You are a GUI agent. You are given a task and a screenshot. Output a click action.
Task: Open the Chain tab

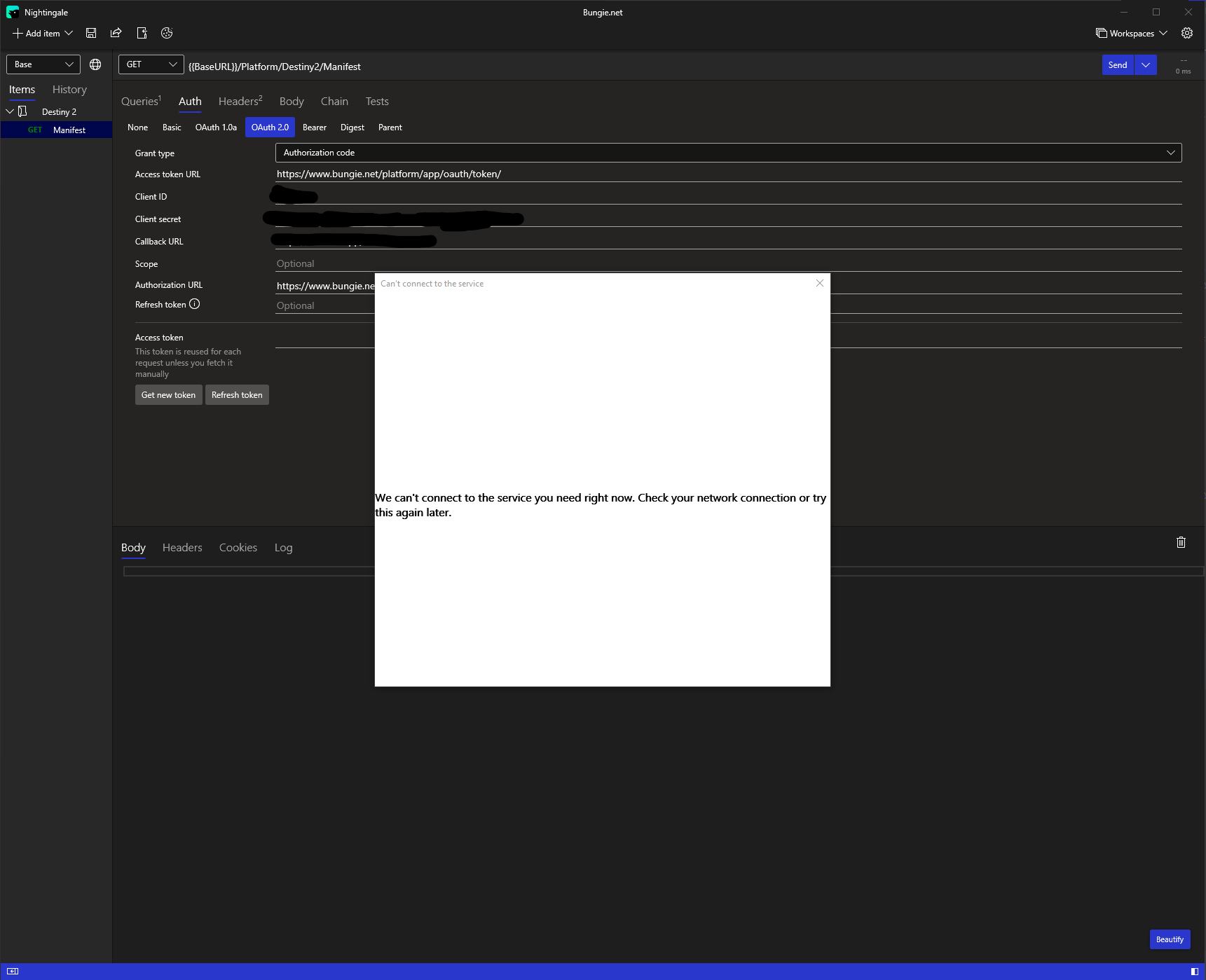(334, 102)
